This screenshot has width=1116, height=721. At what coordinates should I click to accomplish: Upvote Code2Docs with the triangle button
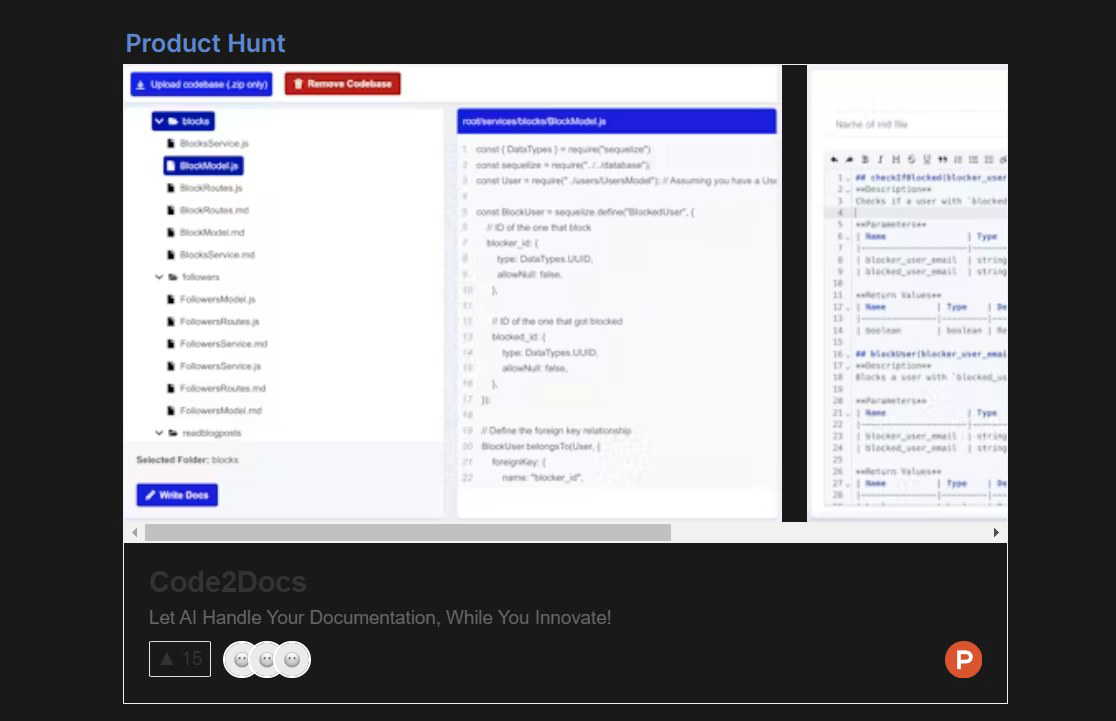pos(180,659)
